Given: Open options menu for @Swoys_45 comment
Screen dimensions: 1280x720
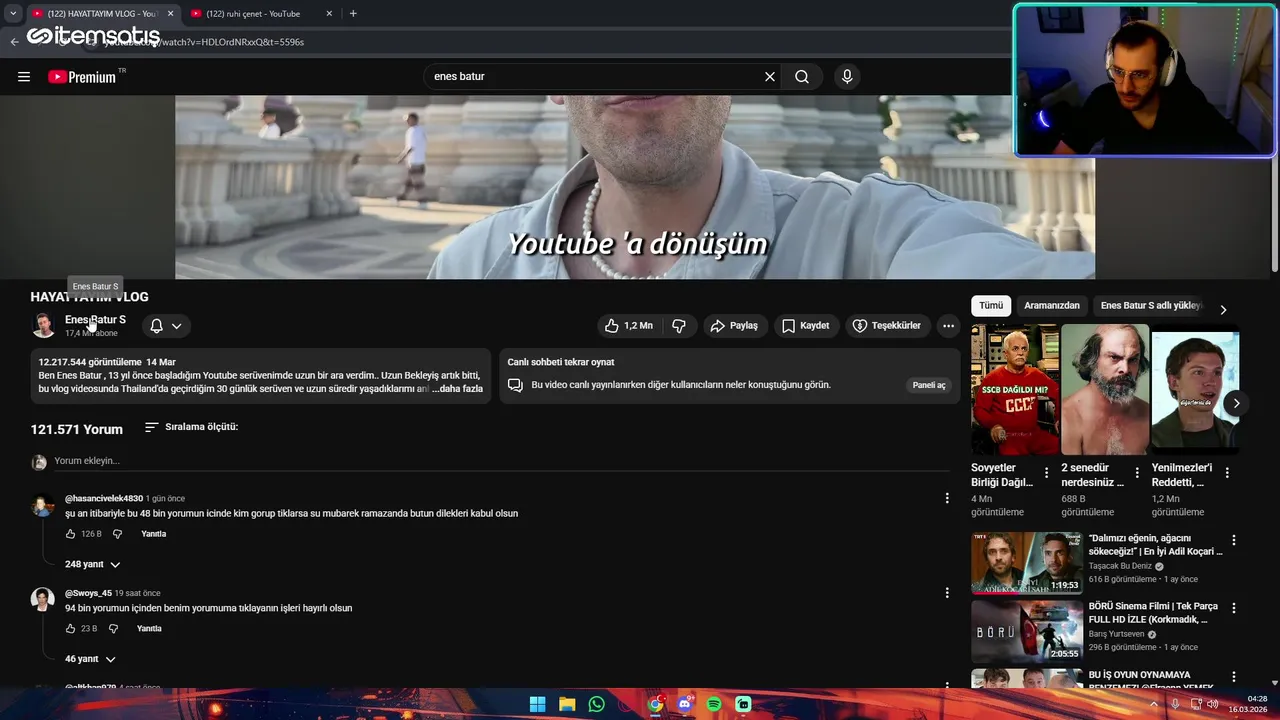Looking at the screenshot, I should point(947,593).
